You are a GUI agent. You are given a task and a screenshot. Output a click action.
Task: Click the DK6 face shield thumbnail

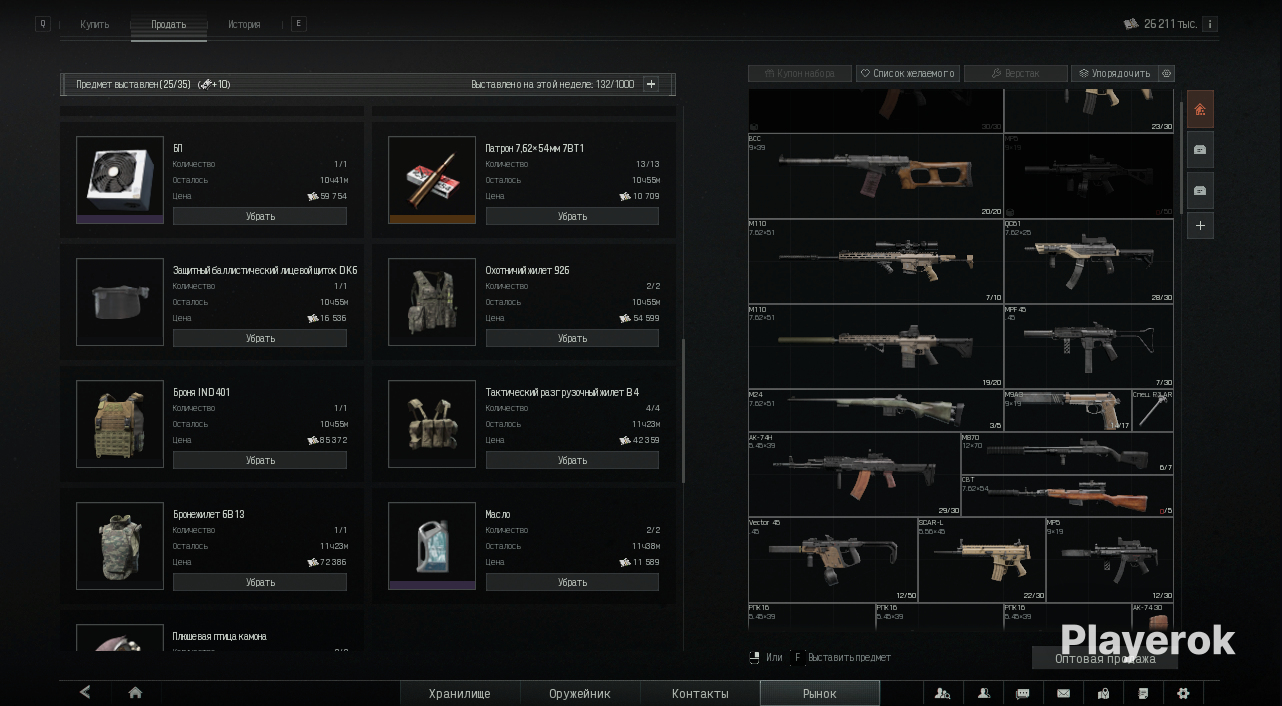tap(120, 302)
